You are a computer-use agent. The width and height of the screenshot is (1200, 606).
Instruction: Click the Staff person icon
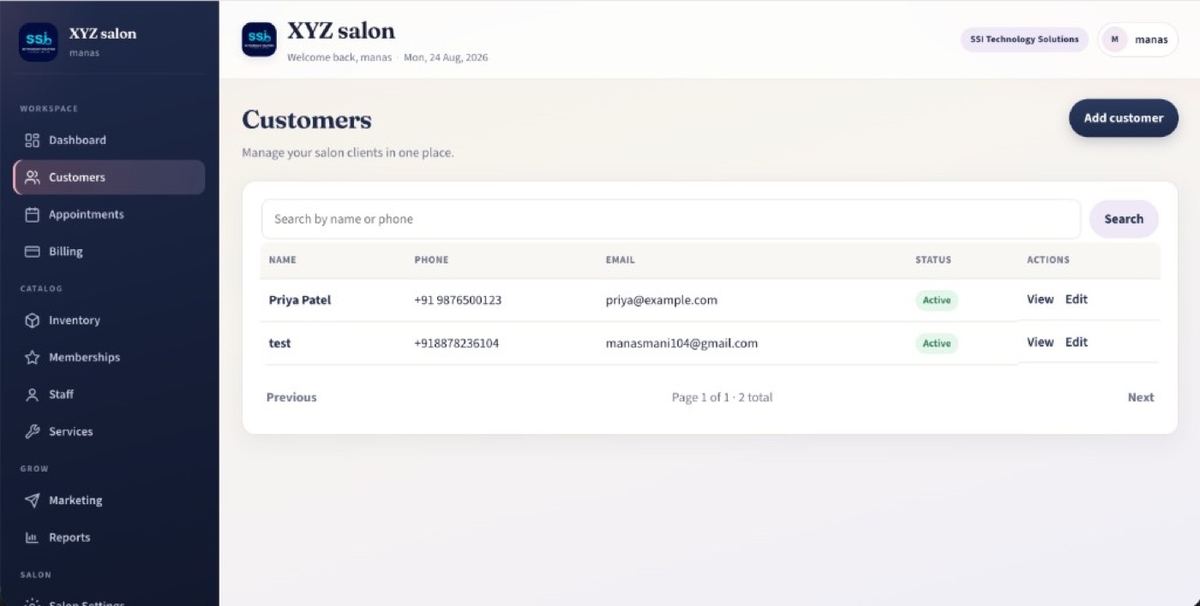pos(32,394)
